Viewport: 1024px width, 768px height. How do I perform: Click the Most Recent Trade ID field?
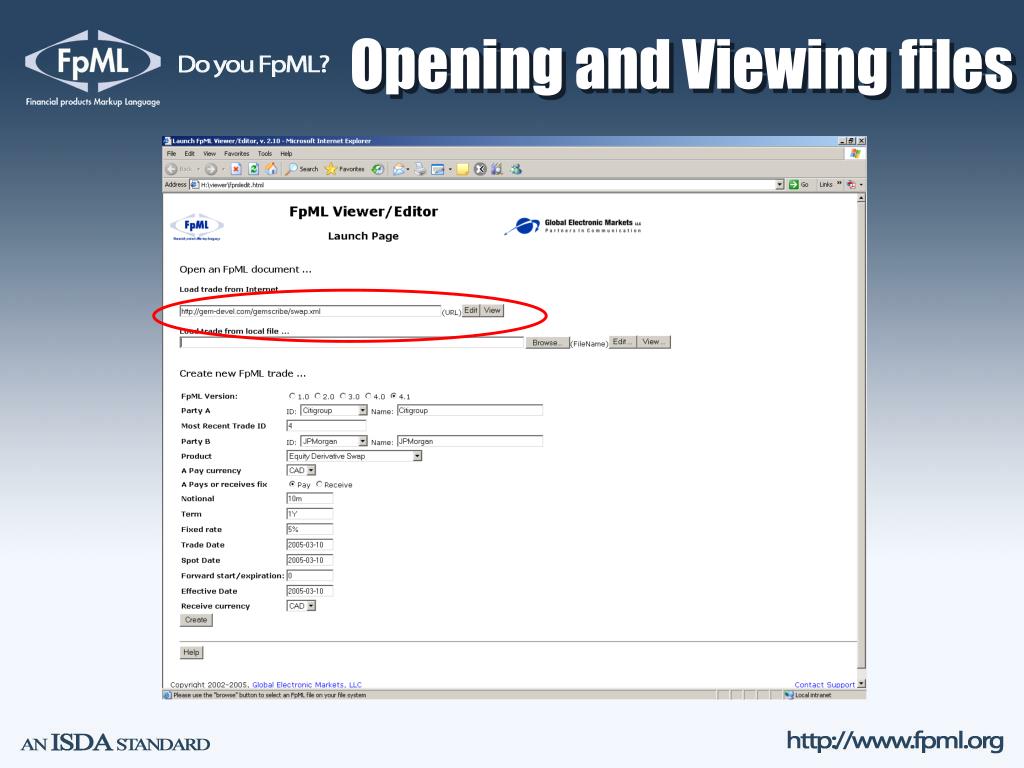326,425
